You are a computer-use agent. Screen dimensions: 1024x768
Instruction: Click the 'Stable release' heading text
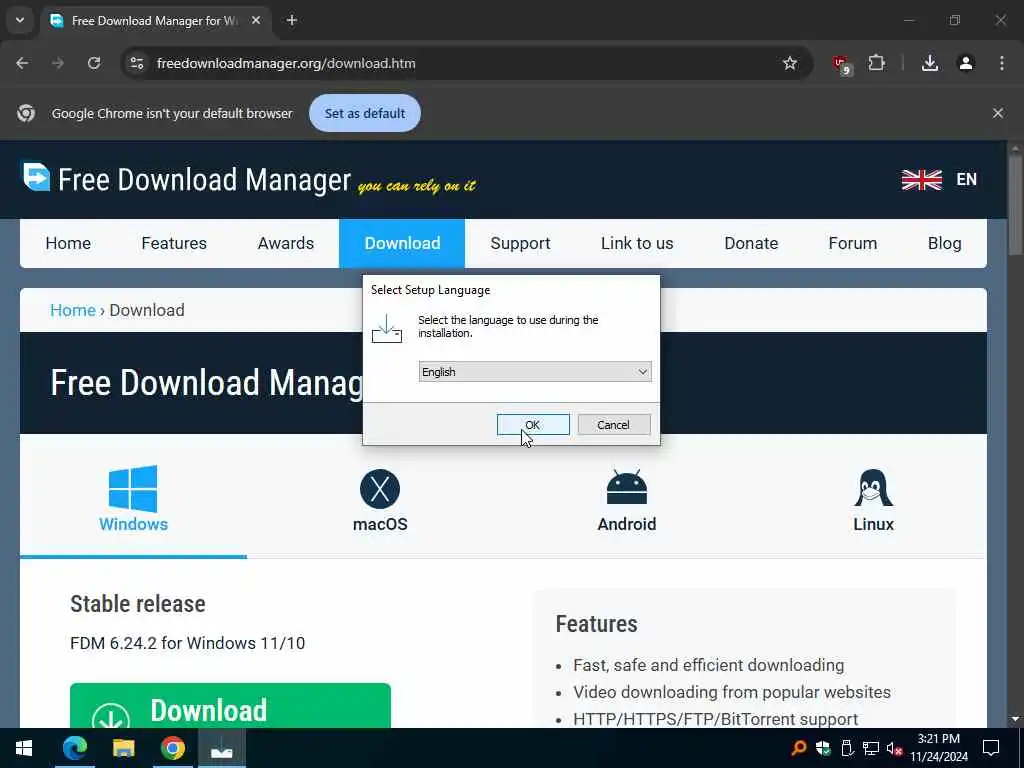(x=138, y=603)
